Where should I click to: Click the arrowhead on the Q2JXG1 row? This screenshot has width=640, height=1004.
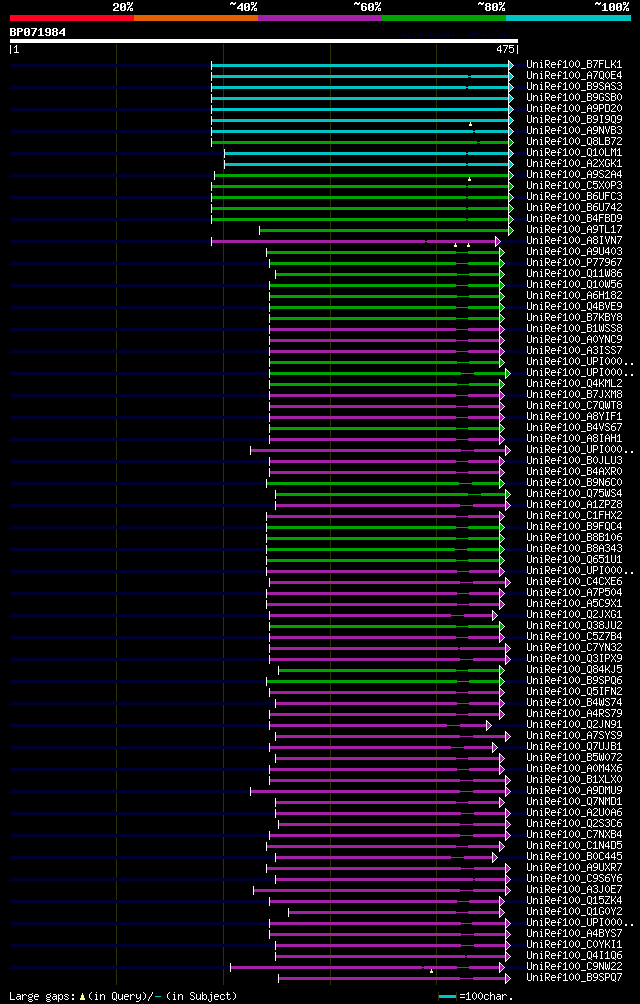tap(495, 615)
